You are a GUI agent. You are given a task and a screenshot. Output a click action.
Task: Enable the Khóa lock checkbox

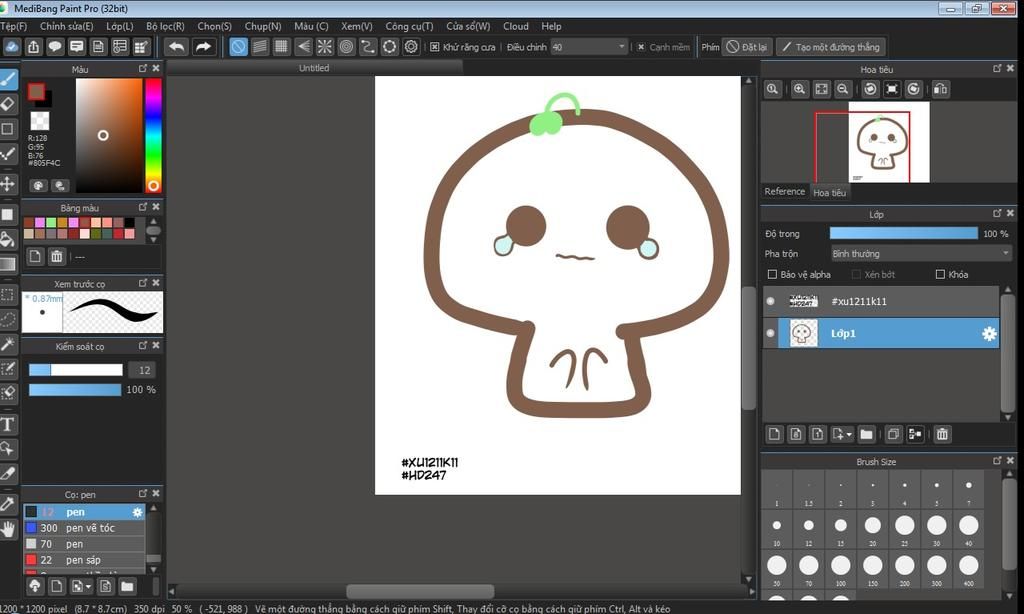[940, 274]
